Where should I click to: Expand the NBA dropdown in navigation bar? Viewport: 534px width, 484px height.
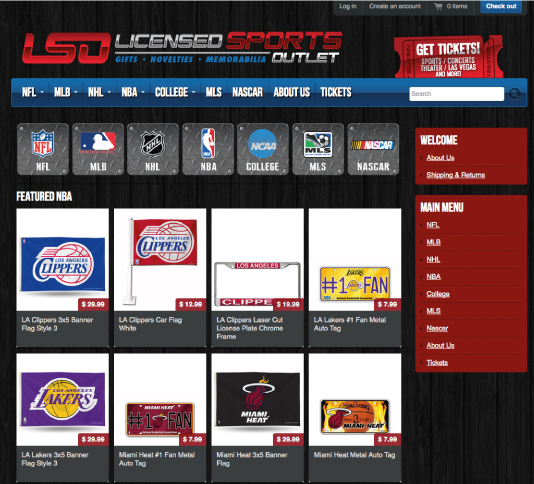pyautogui.click(x=133, y=92)
